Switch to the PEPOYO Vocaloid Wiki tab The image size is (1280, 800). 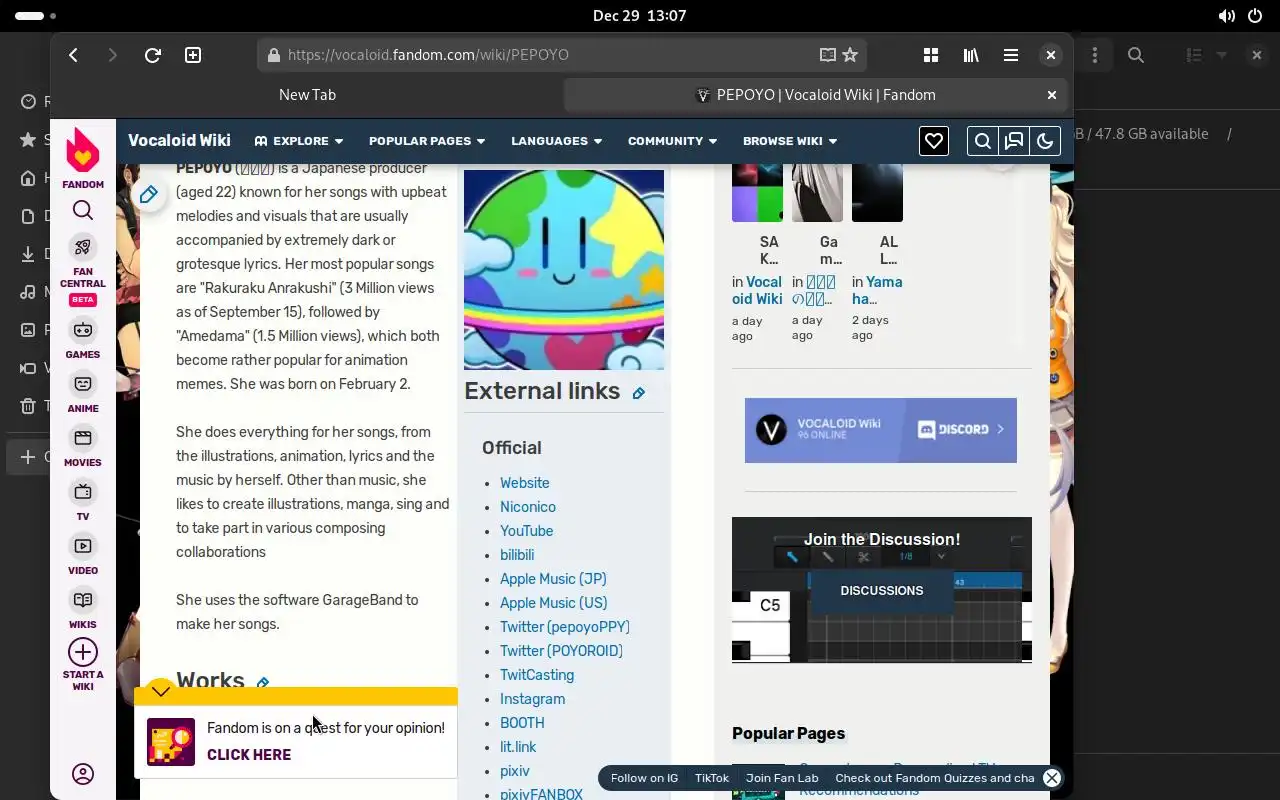815,95
